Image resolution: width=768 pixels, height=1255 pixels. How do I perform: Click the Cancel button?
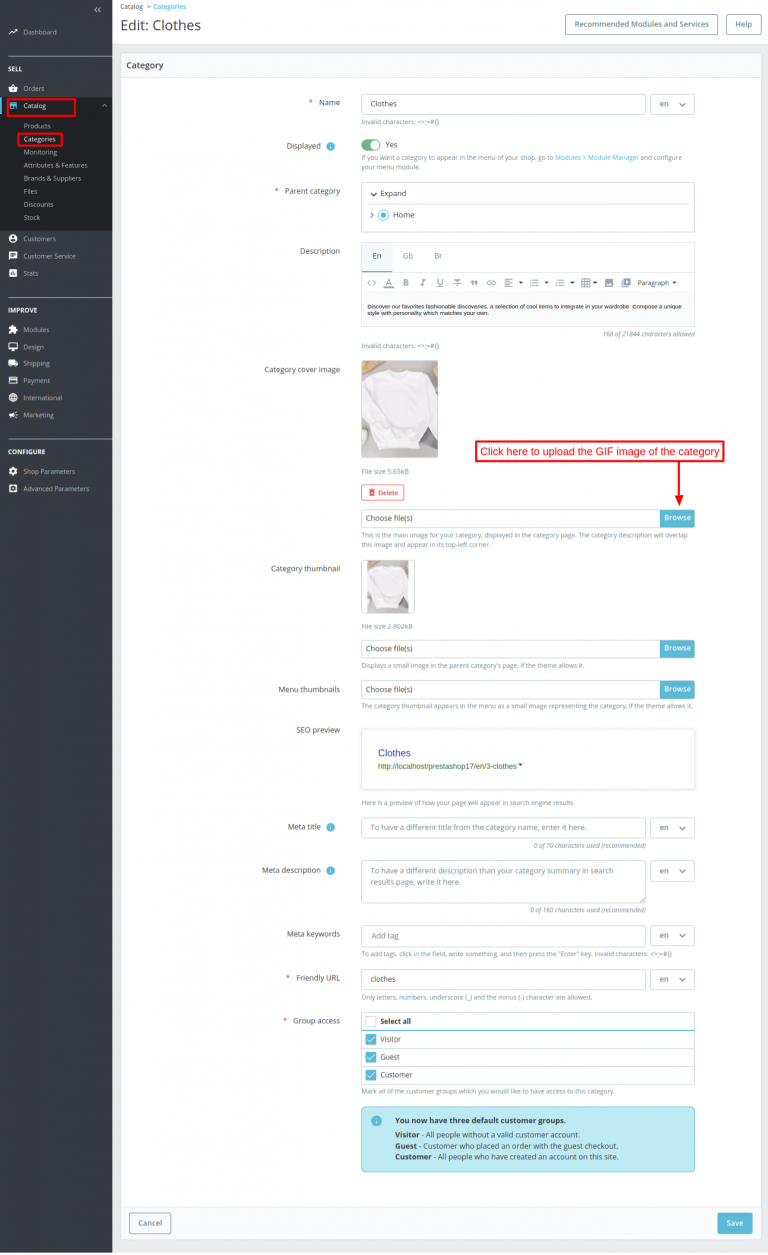click(150, 1223)
